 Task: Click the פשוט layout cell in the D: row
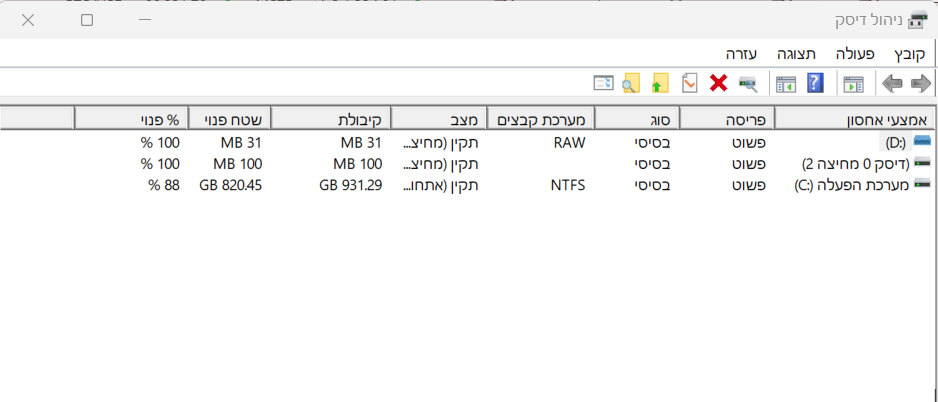pyautogui.click(x=750, y=142)
